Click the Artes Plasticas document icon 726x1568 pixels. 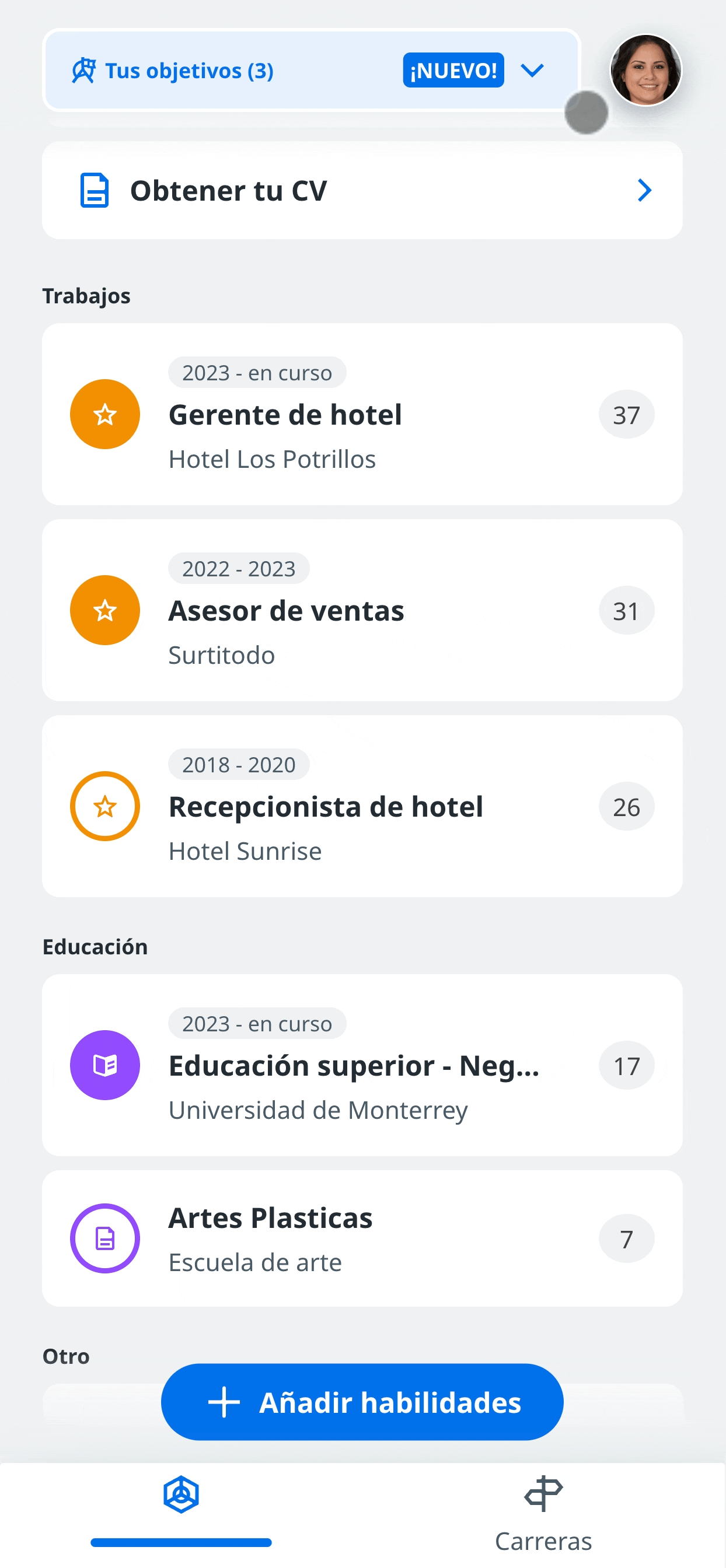pos(105,1238)
